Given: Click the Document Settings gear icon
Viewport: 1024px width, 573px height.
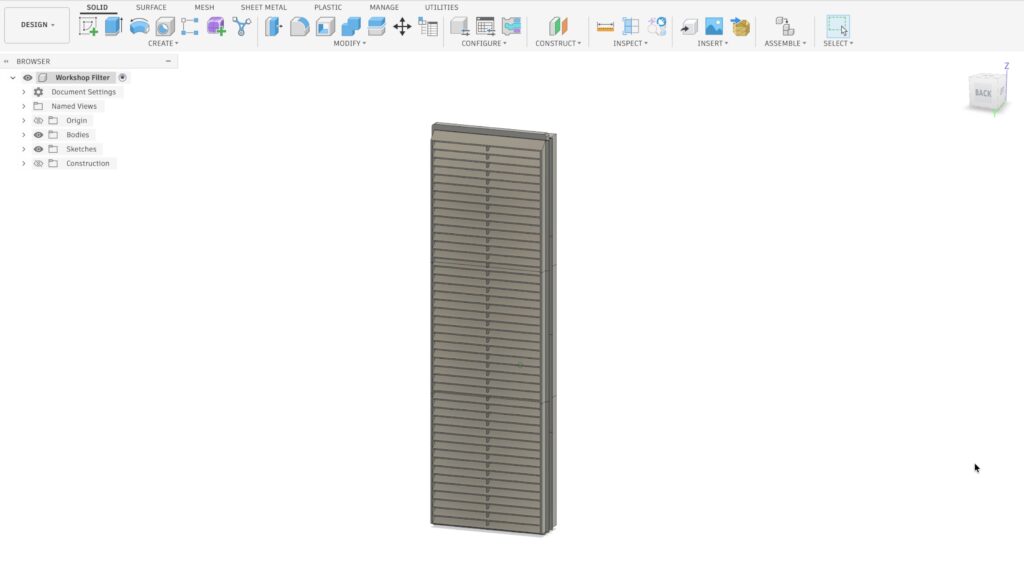Looking at the screenshot, I should pos(39,92).
